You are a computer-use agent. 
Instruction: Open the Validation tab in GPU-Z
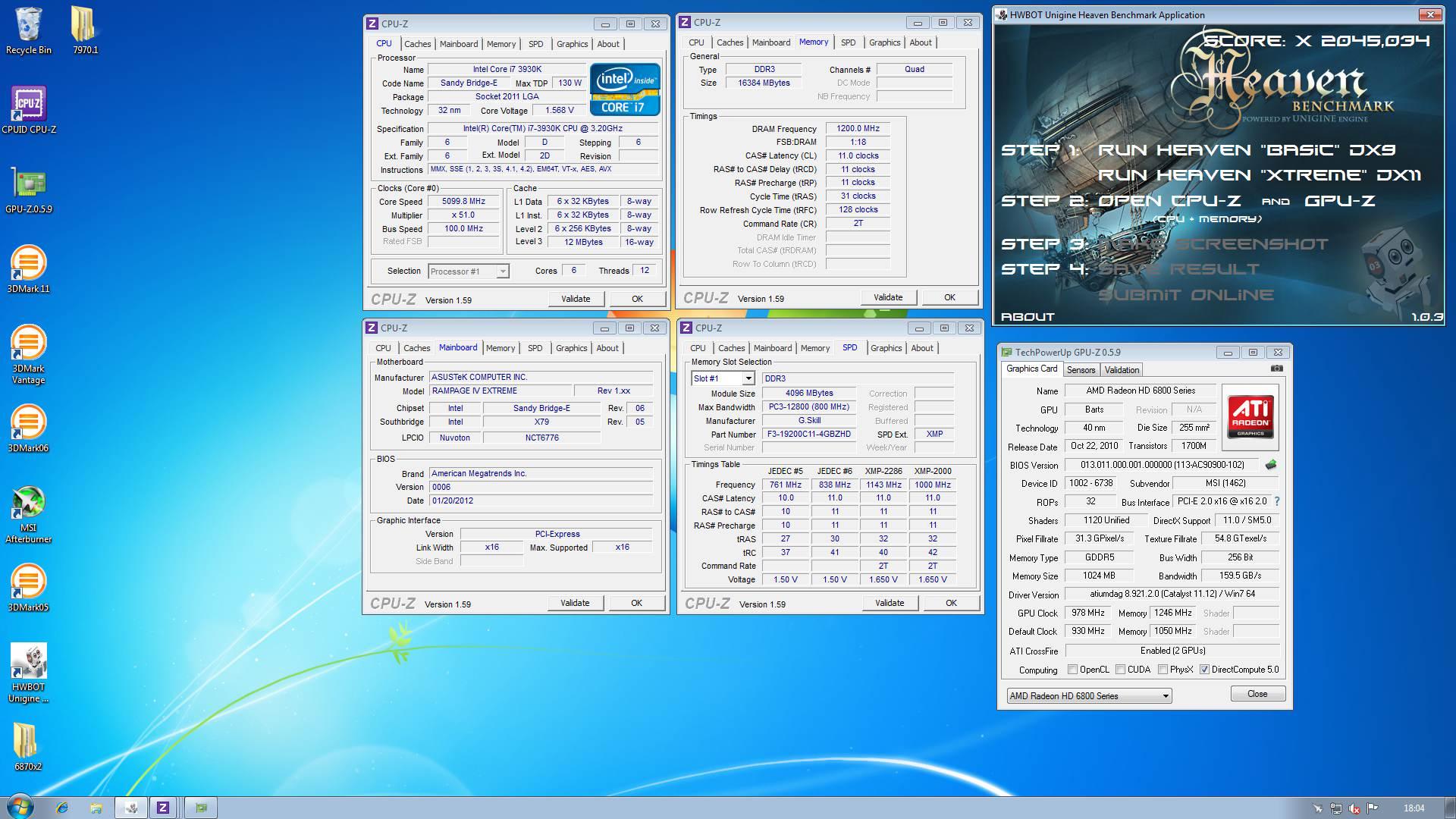pyautogui.click(x=1122, y=370)
